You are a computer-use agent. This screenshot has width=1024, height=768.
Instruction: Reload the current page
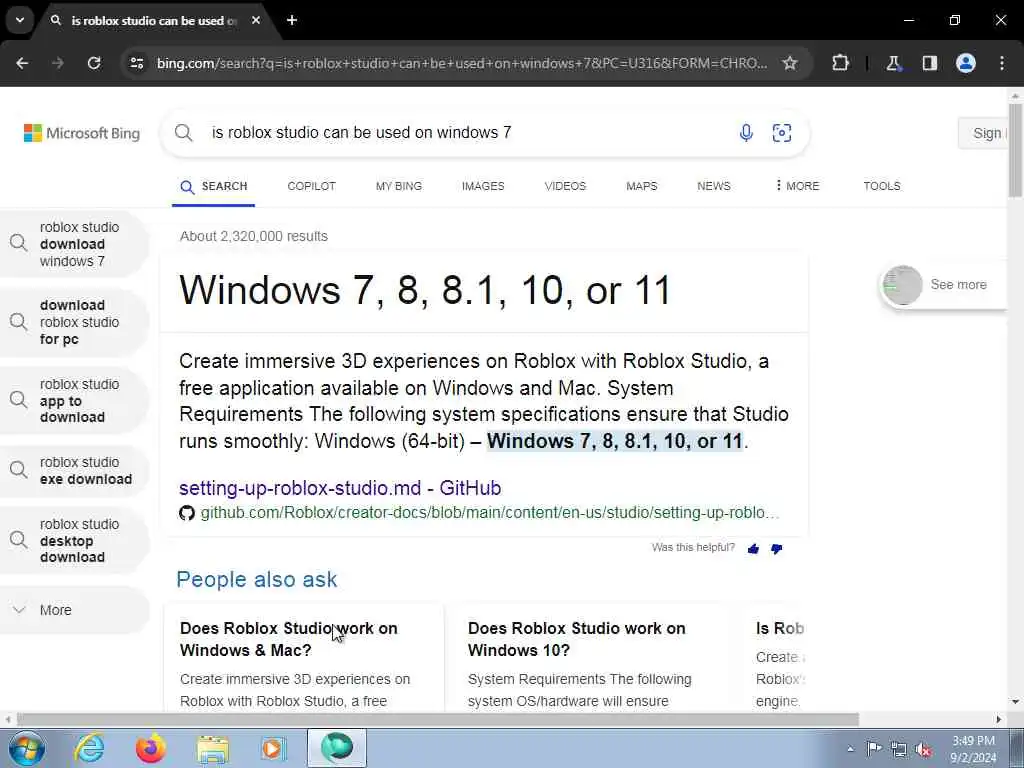tap(94, 63)
